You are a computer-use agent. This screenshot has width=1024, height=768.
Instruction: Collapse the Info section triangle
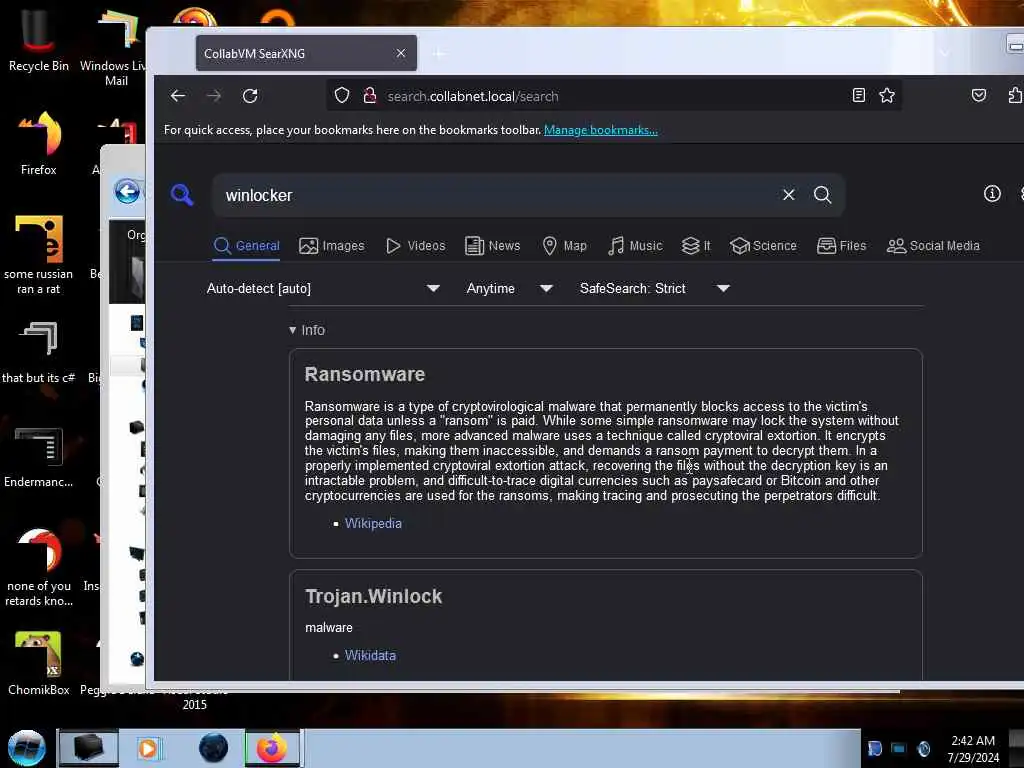pyautogui.click(x=293, y=330)
